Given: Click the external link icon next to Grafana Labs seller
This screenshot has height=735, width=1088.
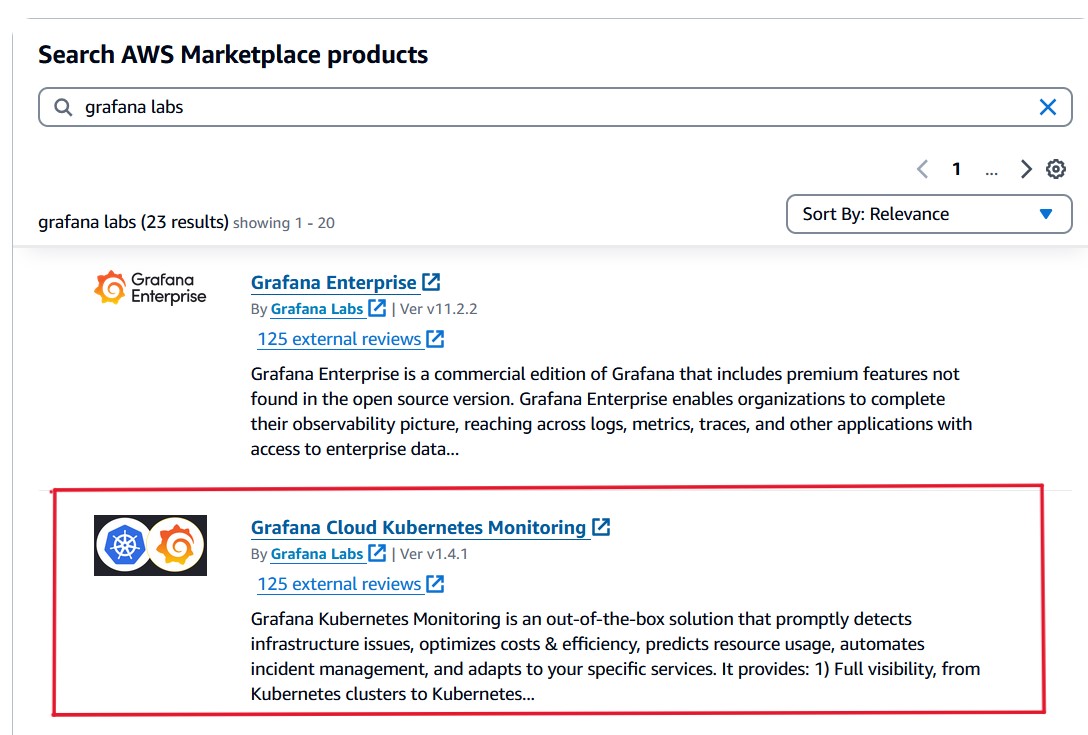Looking at the screenshot, I should pyautogui.click(x=377, y=309).
